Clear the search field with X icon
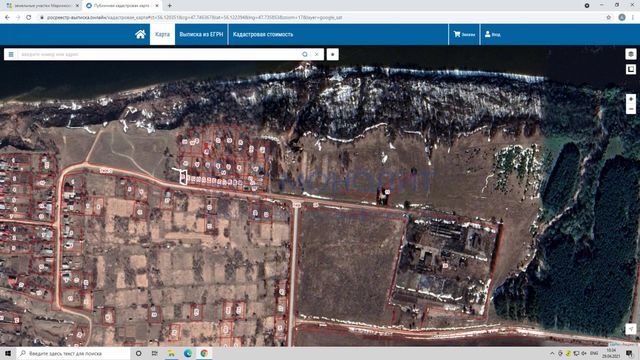 (317, 54)
